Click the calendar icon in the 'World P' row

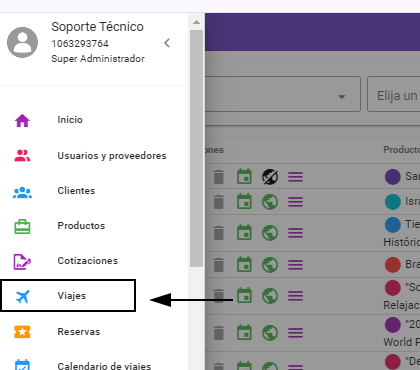pyautogui.click(x=244, y=333)
